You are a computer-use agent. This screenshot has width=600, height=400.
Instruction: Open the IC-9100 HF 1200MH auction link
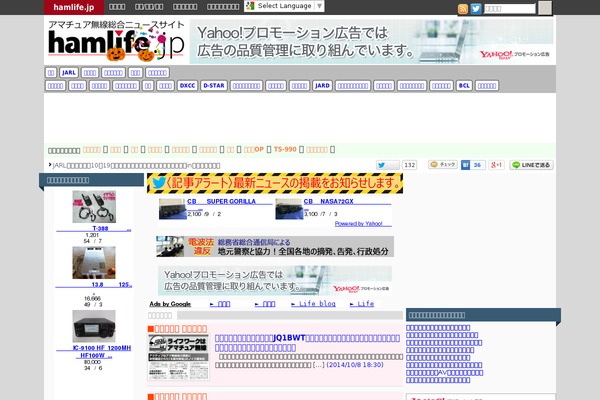[94, 352]
